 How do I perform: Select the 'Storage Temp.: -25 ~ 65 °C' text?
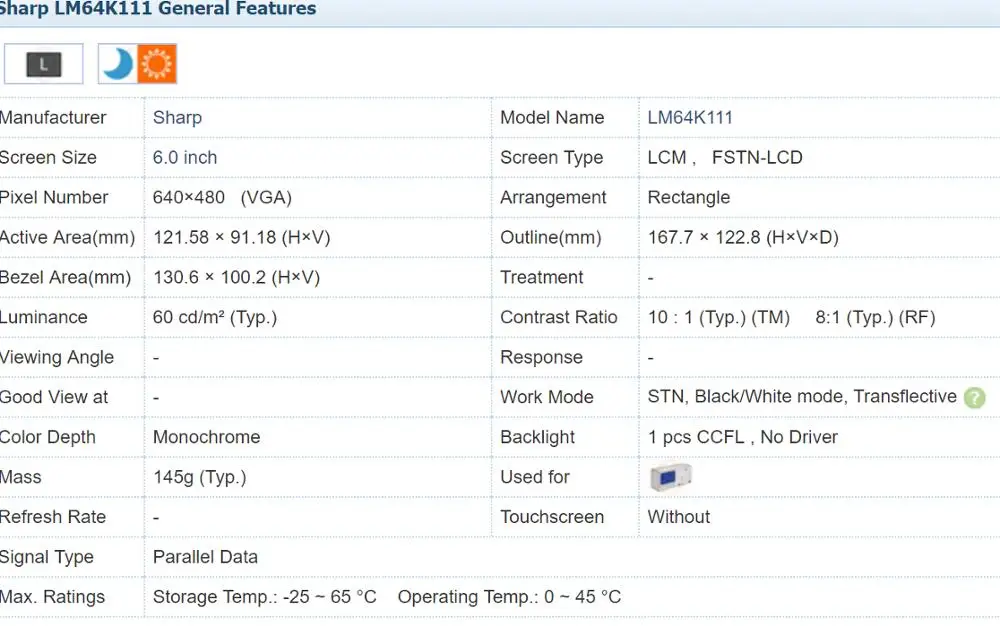[265, 597]
